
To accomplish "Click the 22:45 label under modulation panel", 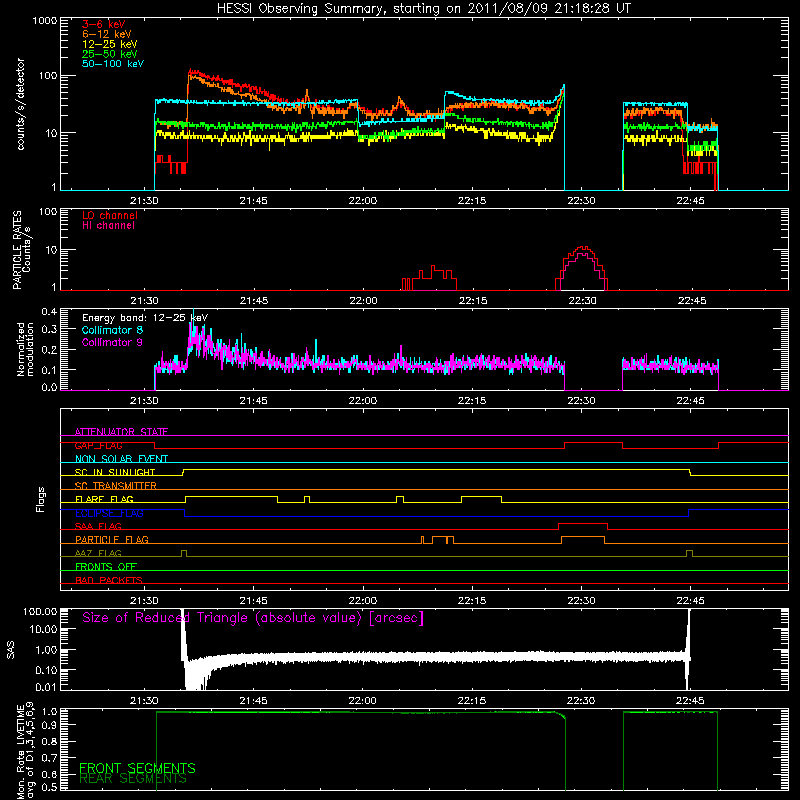I will [x=690, y=401].
